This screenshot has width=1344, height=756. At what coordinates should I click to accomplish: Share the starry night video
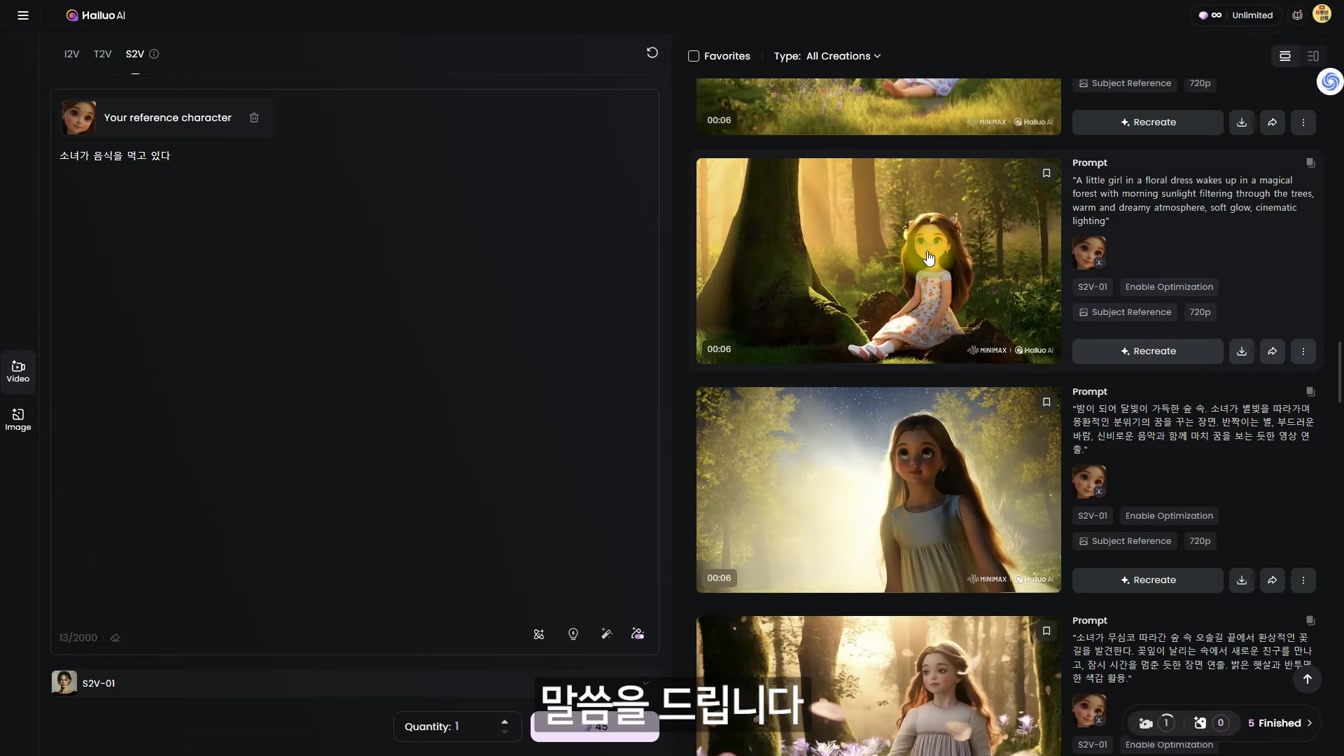(1272, 580)
